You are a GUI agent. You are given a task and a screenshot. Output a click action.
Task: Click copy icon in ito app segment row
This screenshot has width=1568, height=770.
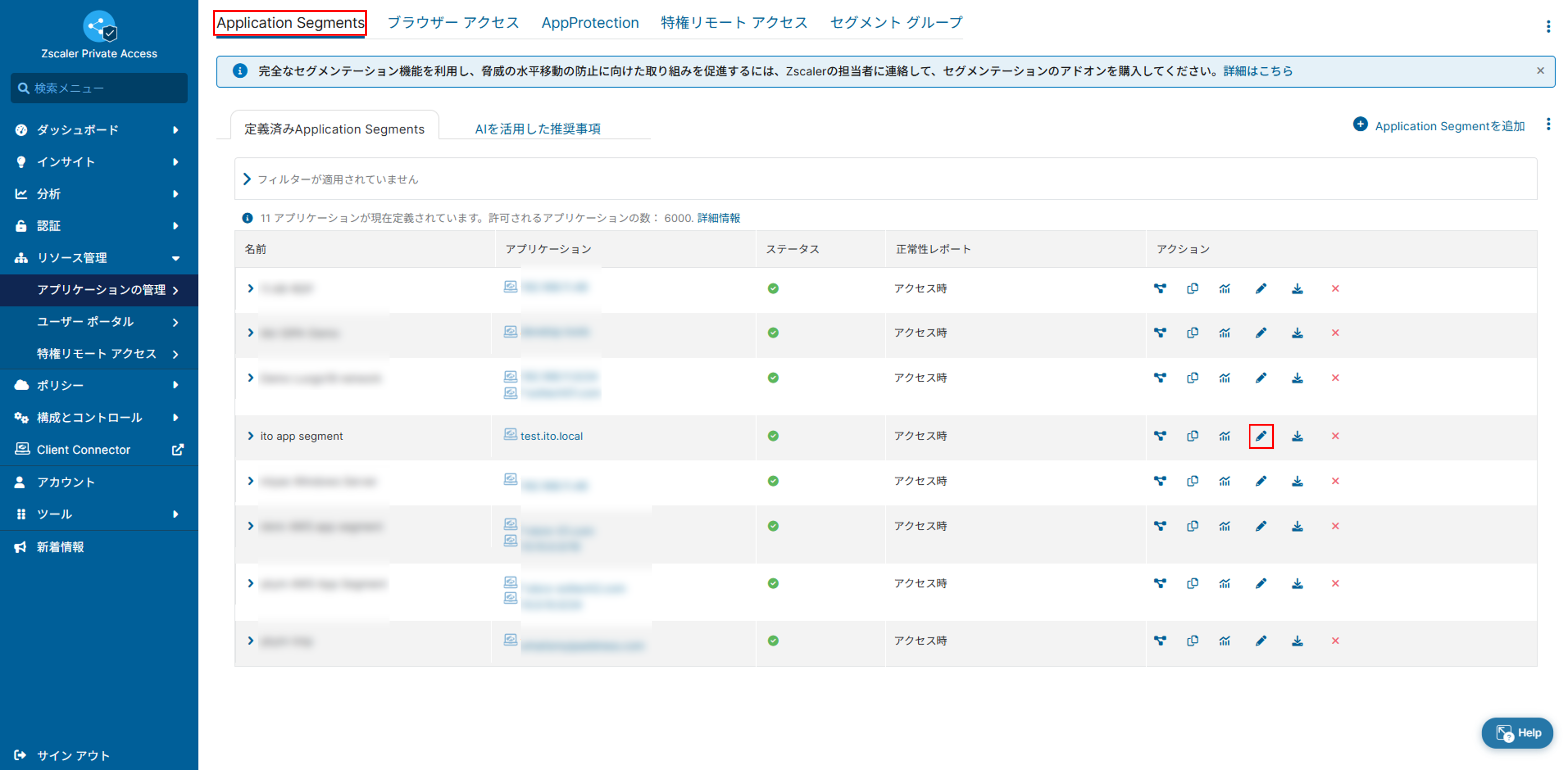(x=1192, y=436)
